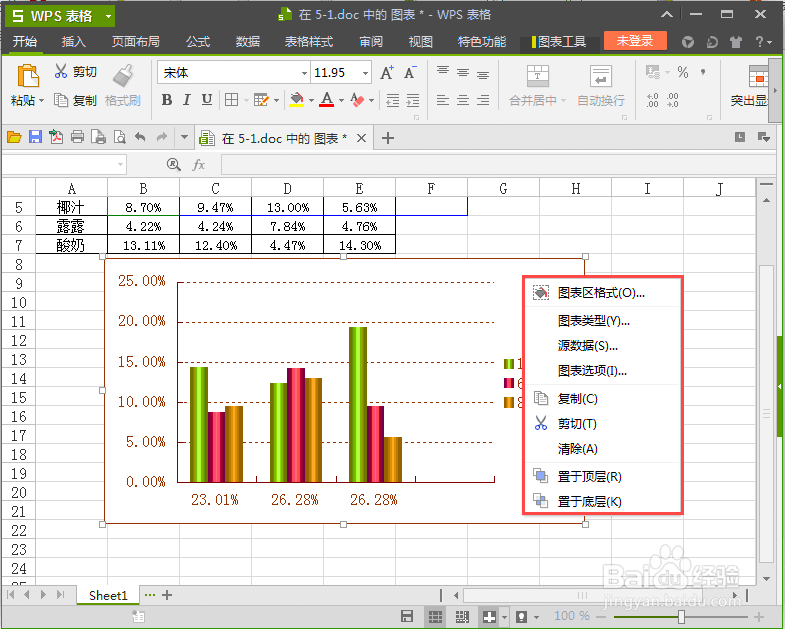This screenshot has height=629, width=785.
Task: Select the Sheet1 tab
Action: point(108,595)
